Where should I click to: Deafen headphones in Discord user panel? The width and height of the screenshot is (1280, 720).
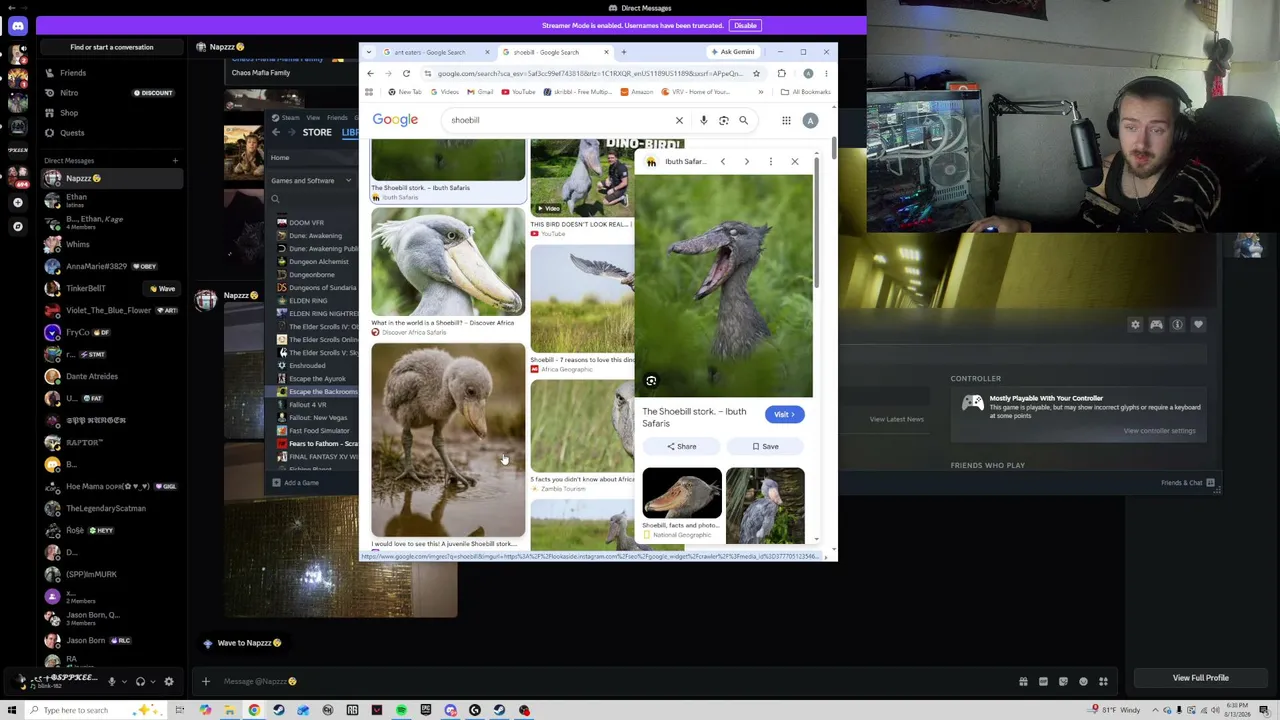pyautogui.click(x=140, y=681)
